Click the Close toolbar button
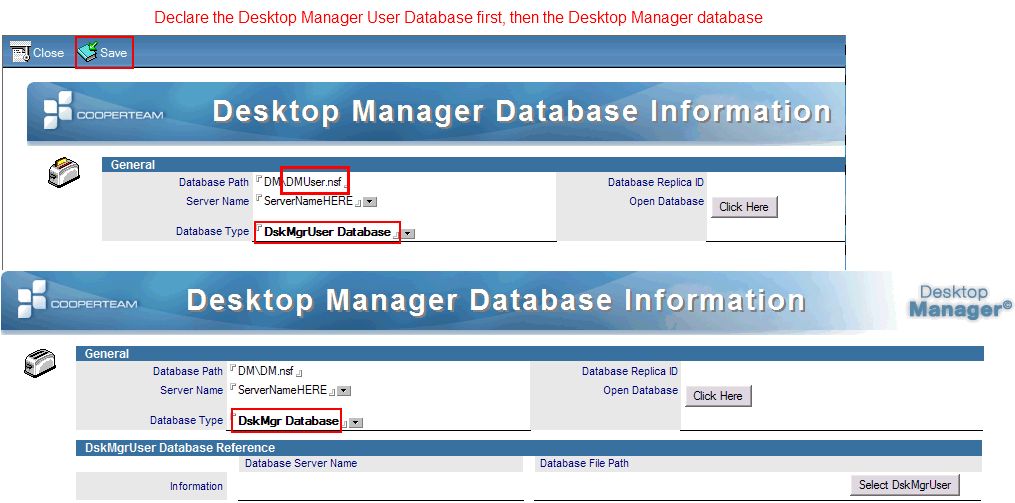The height and width of the screenshot is (503, 1015). pos(38,52)
